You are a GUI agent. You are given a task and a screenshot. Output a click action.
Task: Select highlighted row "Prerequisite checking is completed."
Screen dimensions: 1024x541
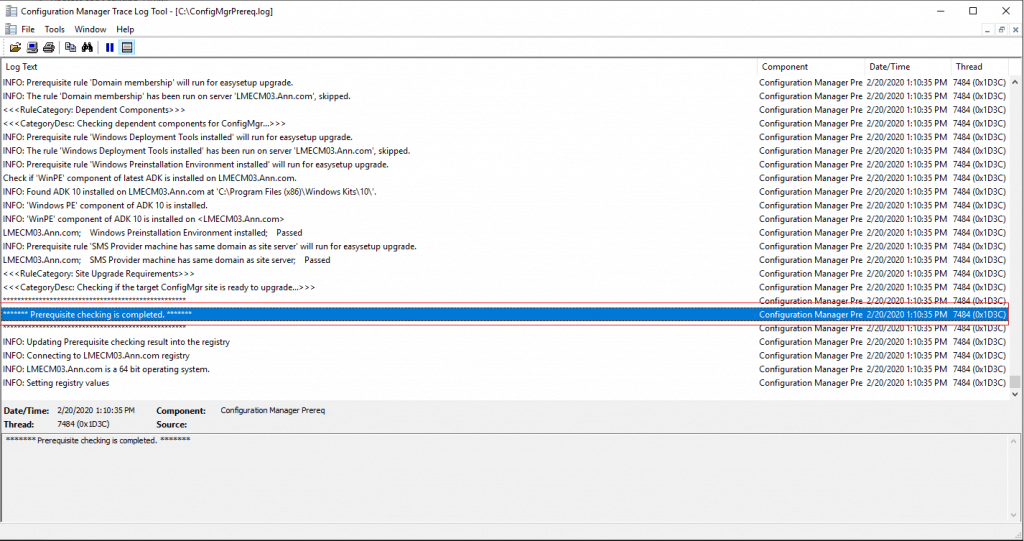505,314
